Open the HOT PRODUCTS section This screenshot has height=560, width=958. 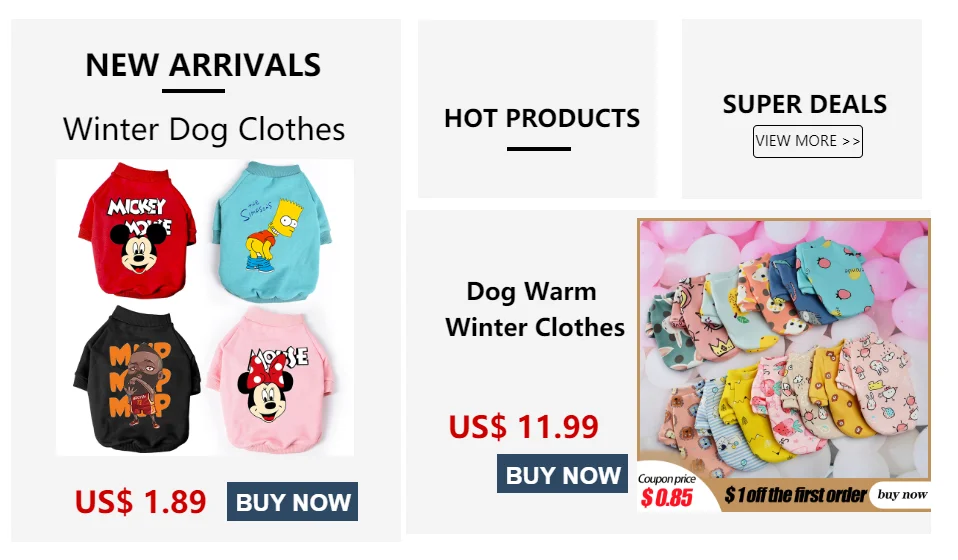[x=542, y=118]
